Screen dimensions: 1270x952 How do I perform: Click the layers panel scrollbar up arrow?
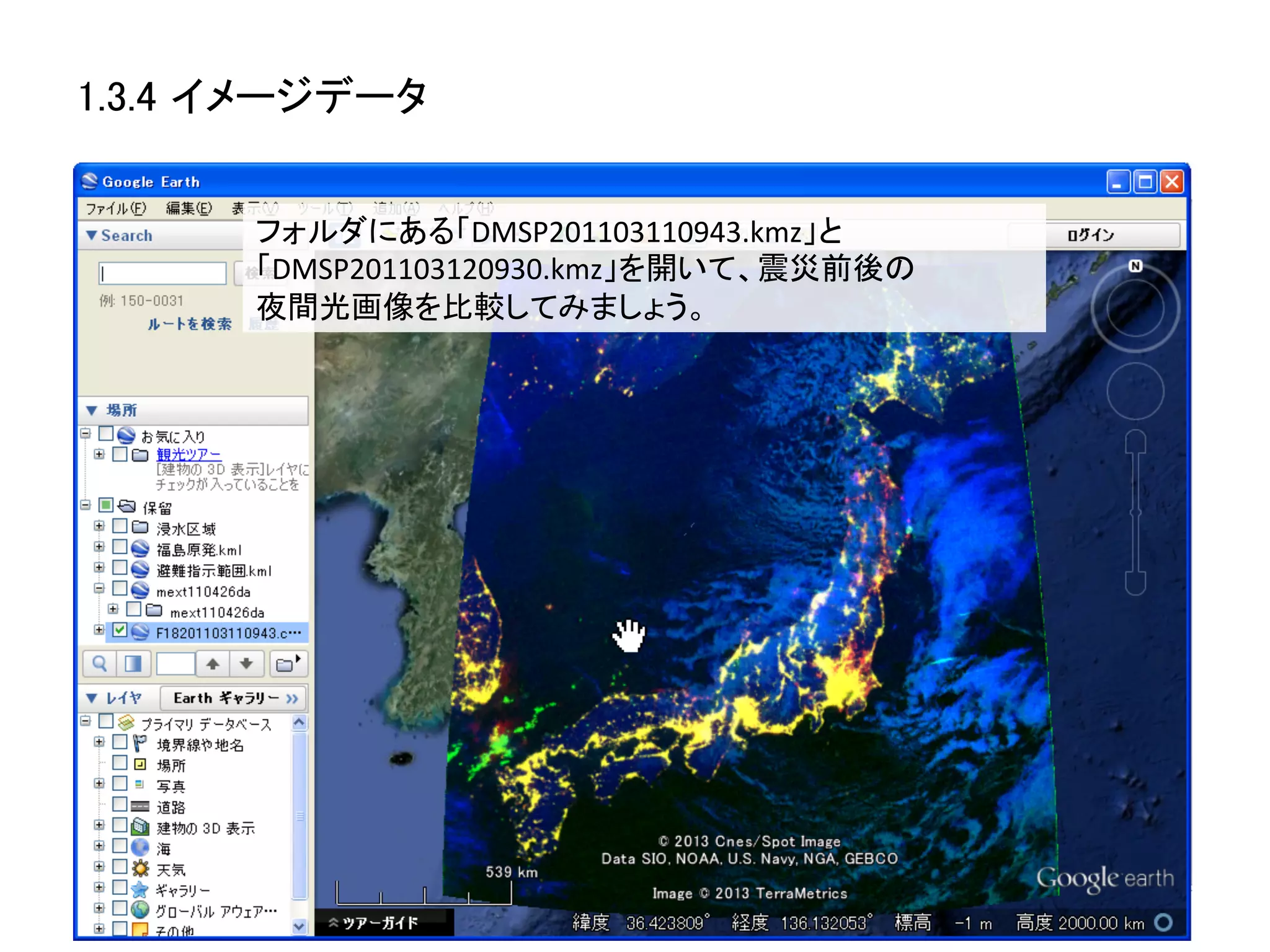tap(300, 722)
